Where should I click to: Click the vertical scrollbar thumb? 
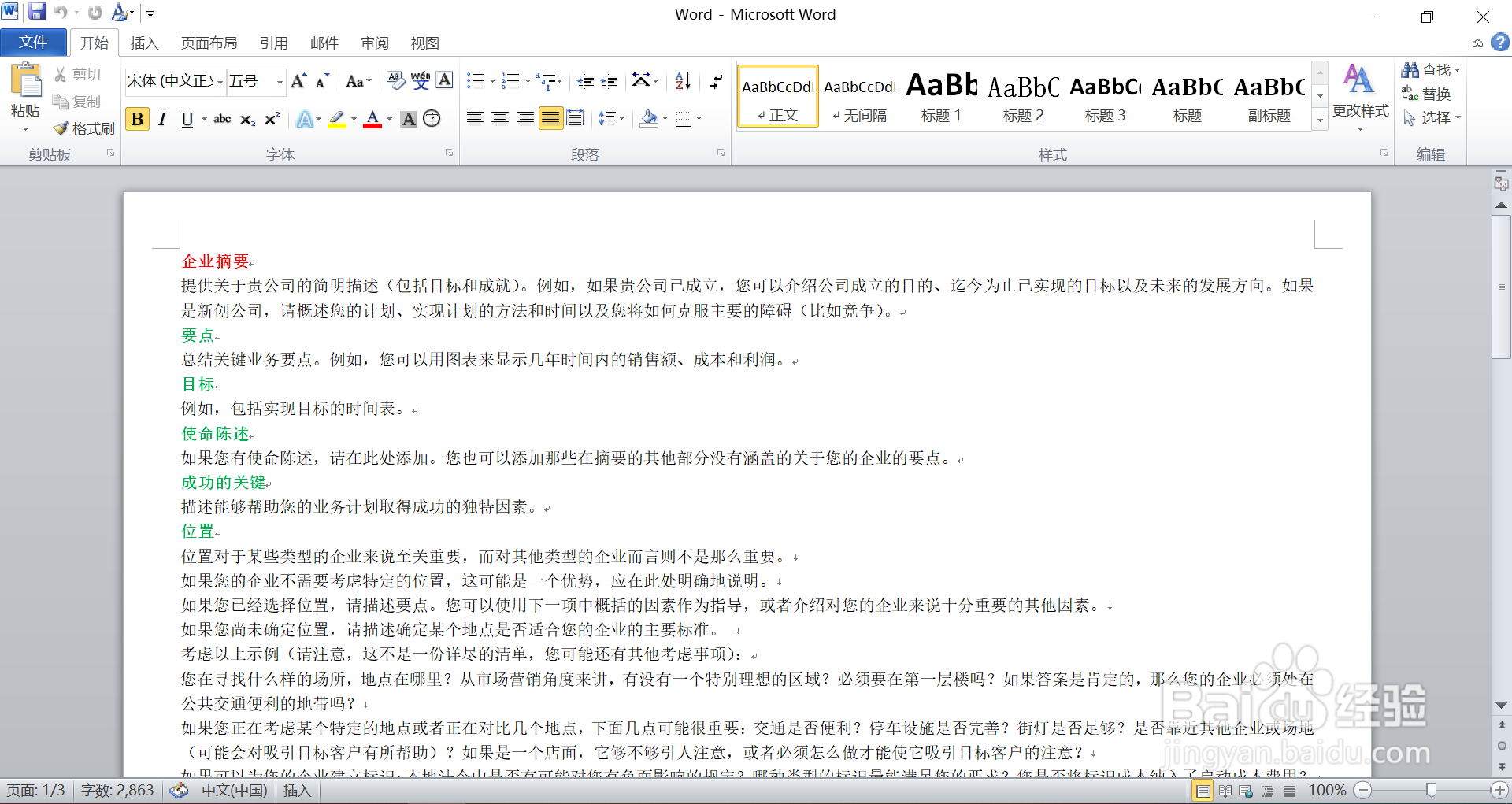[1501, 287]
